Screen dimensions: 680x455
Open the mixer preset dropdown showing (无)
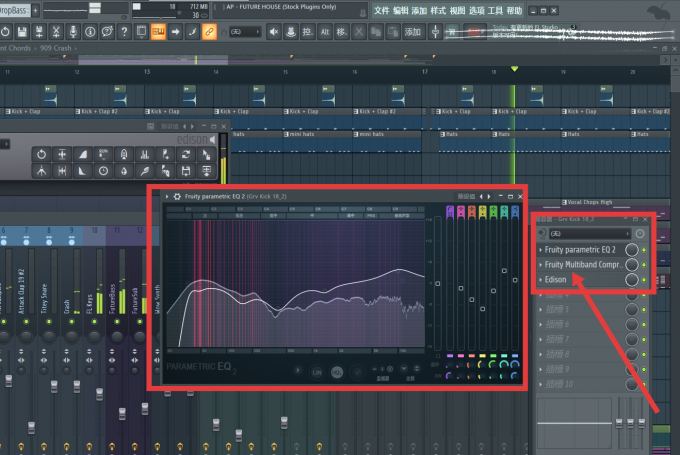coord(590,234)
